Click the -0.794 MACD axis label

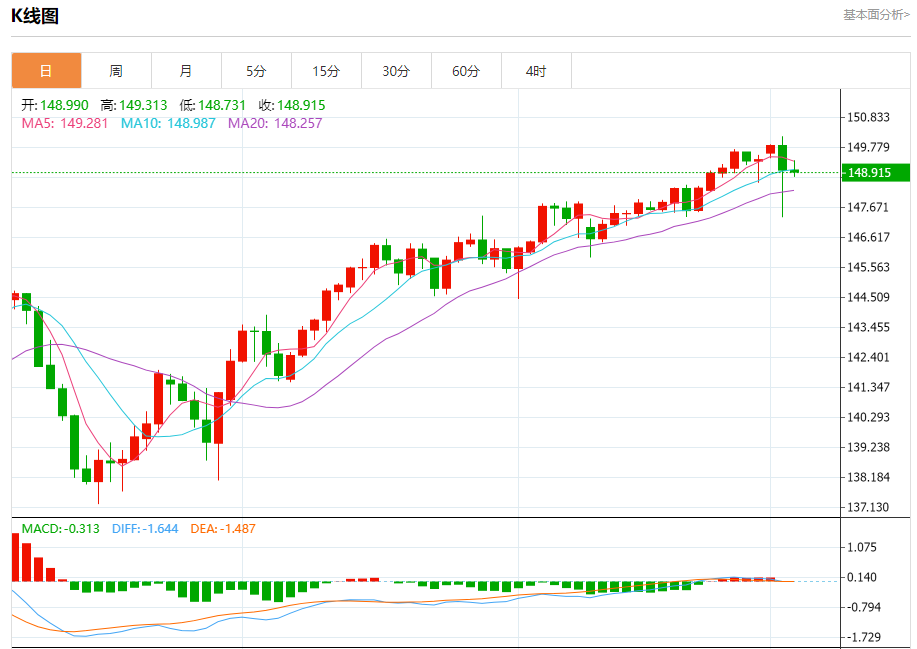[x=864, y=607]
